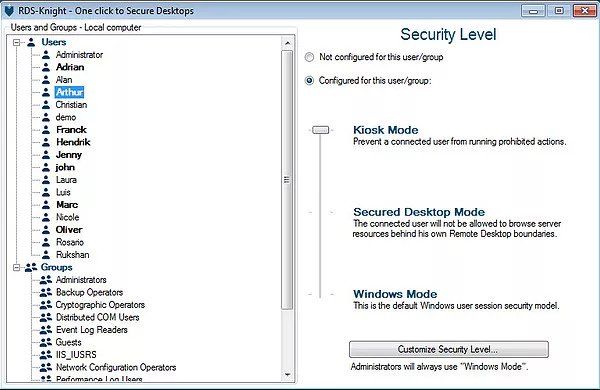Click the user icon beside Christian

[46, 104]
